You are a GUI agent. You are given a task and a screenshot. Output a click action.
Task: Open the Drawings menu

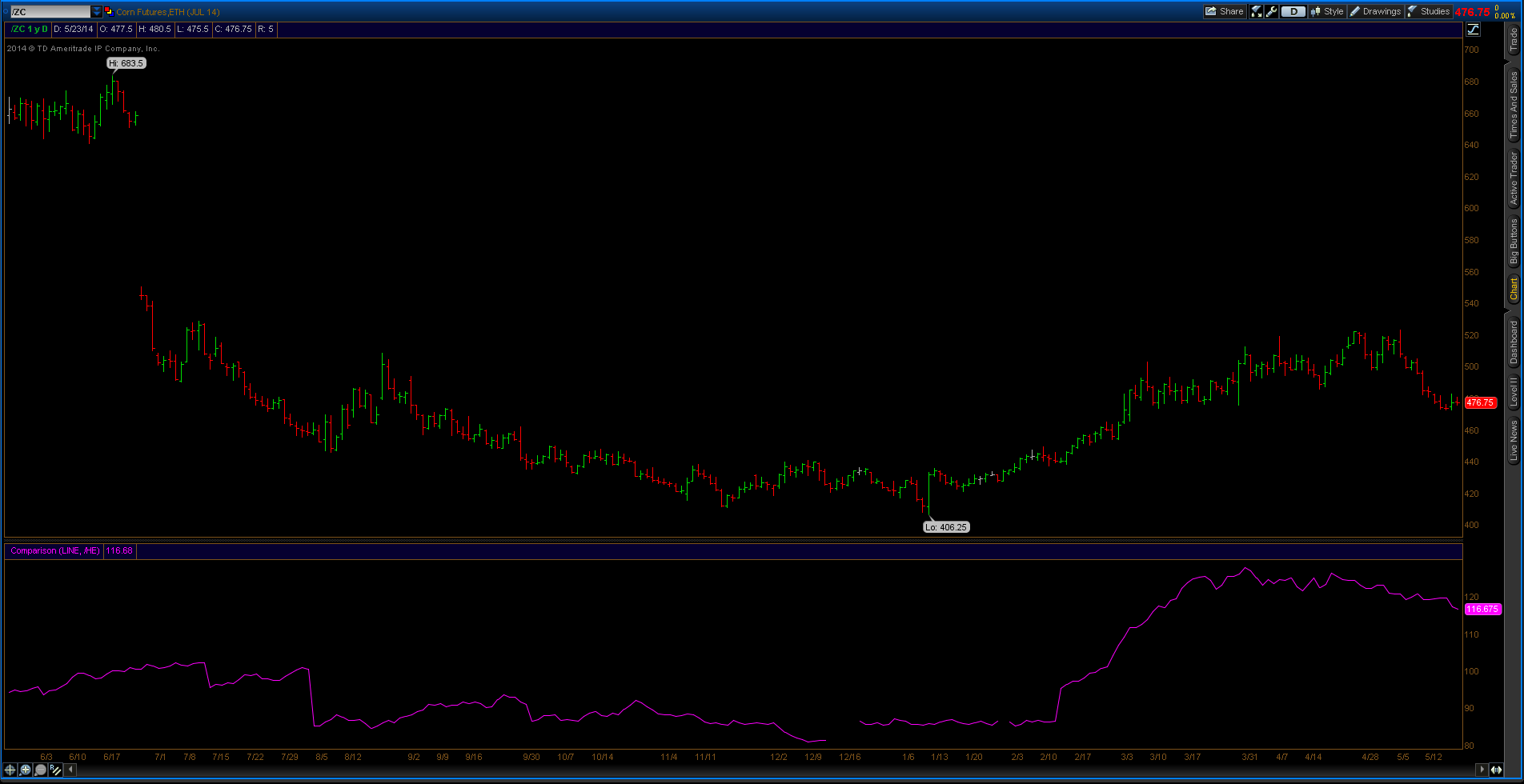[1375, 11]
